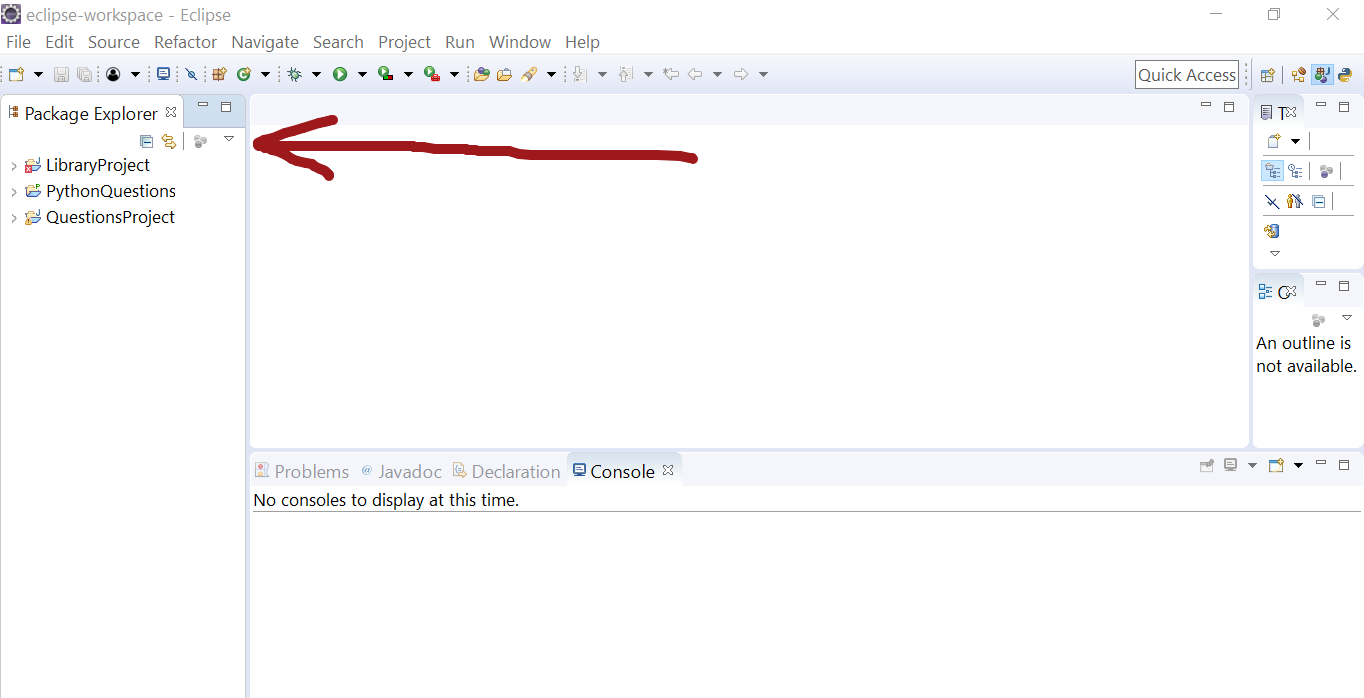Switch to the Problems tab
Viewport: 1364px width, 698px height.
click(x=302, y=471)
